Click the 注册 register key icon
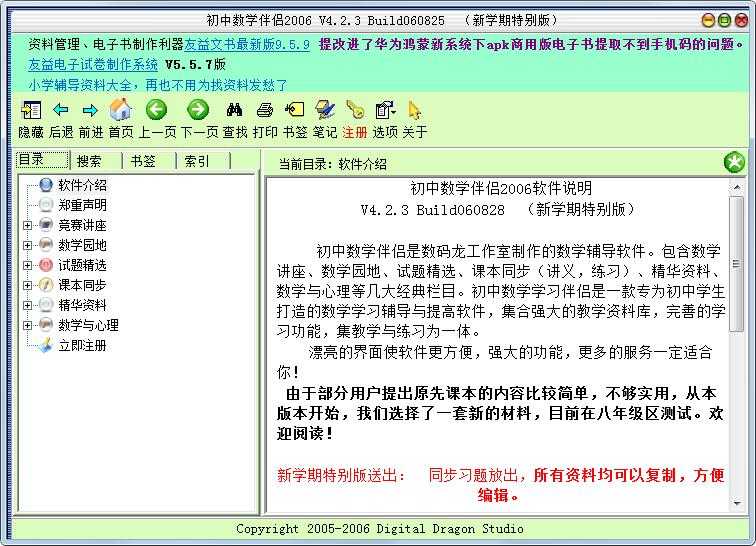Viewport: 756px width, 546px height. 355,110
